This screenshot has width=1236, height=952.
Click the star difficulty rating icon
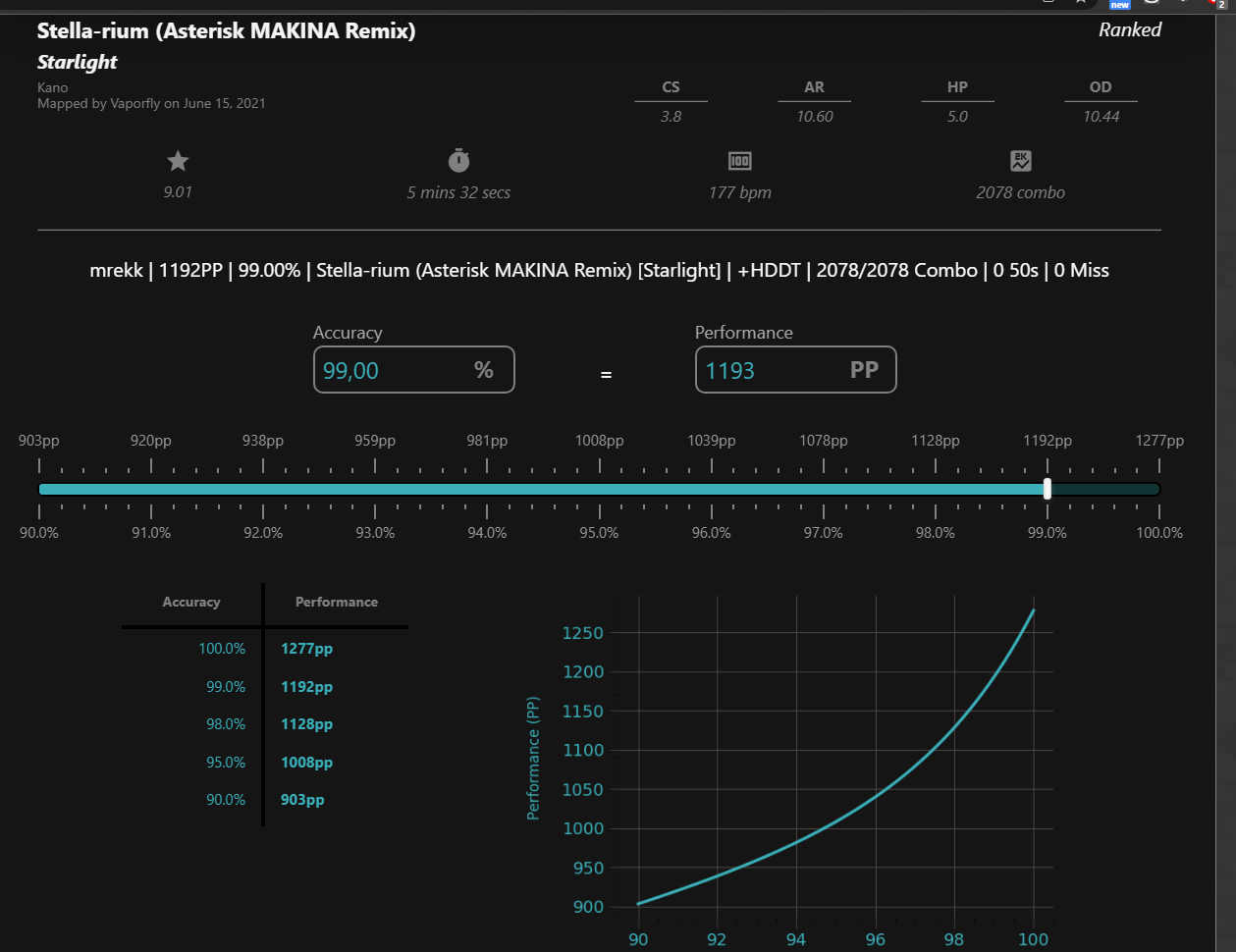(x=178, y=161)
